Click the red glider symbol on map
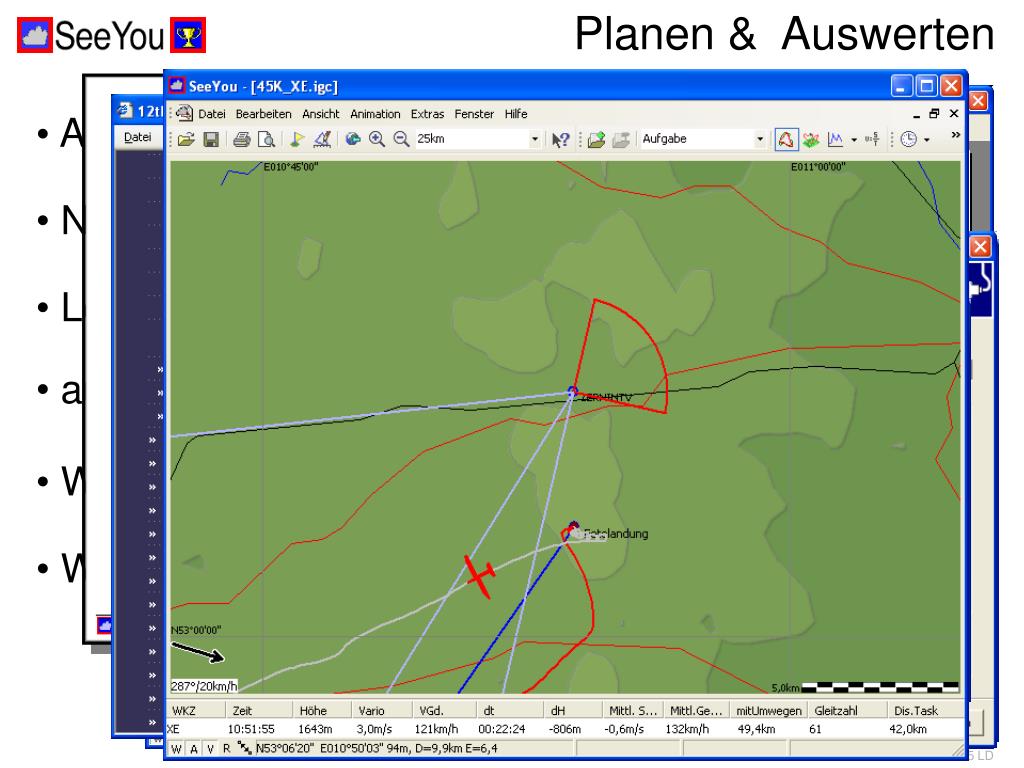This screenshot has height=768, width=1024. point(480,576)
